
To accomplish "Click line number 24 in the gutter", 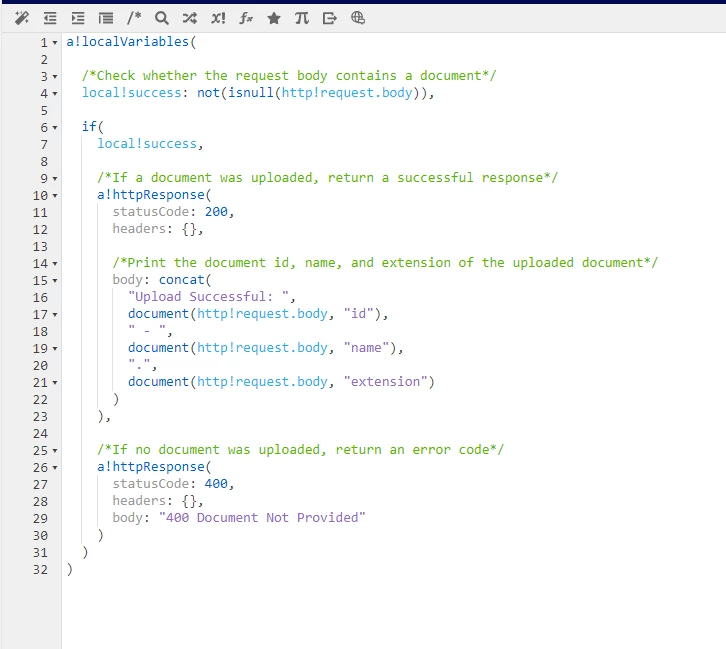I will (40, 434).
